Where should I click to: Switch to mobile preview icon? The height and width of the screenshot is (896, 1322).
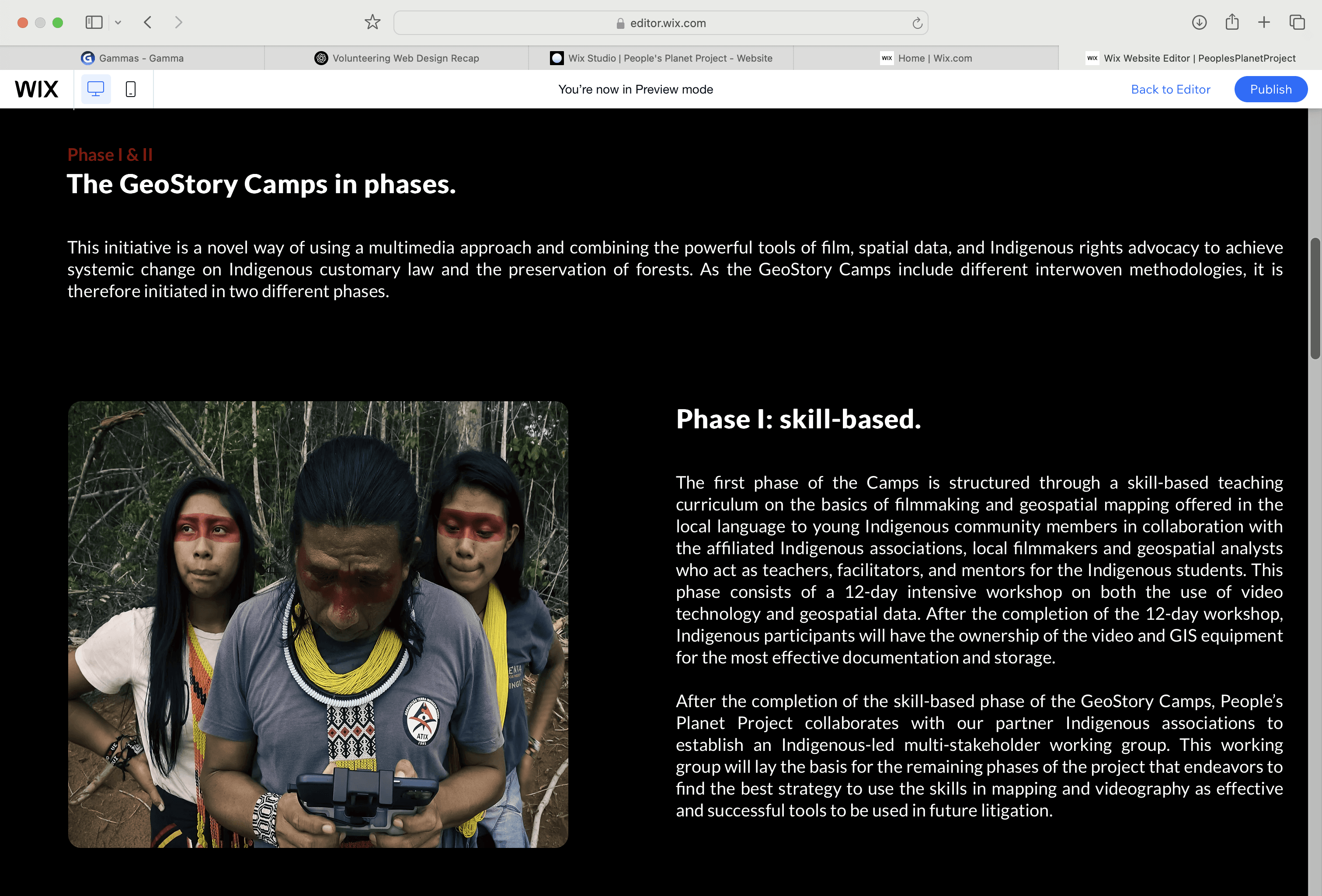tap(130, 89)
